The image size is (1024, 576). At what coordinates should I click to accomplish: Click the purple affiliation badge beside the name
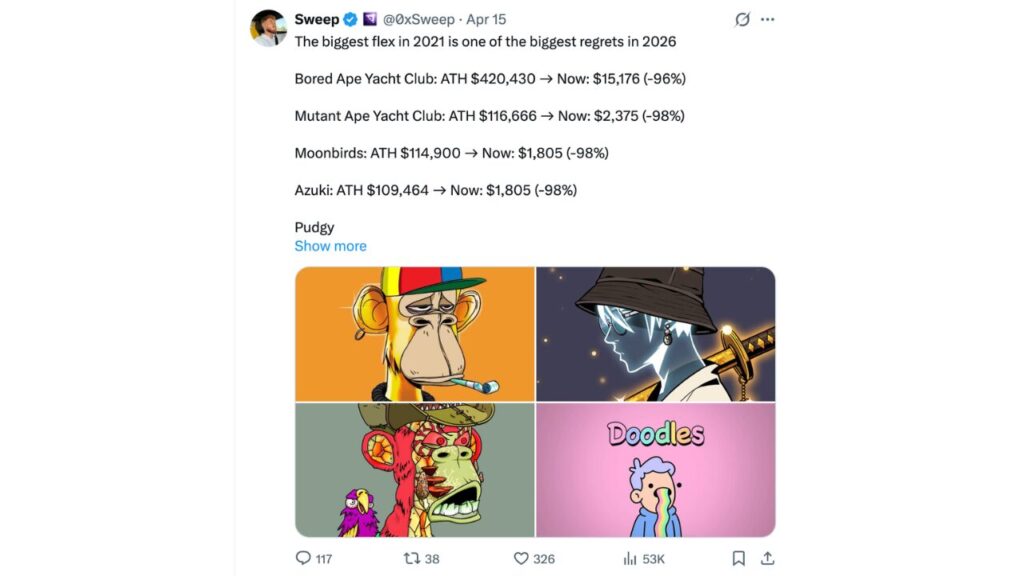[370, 19]
